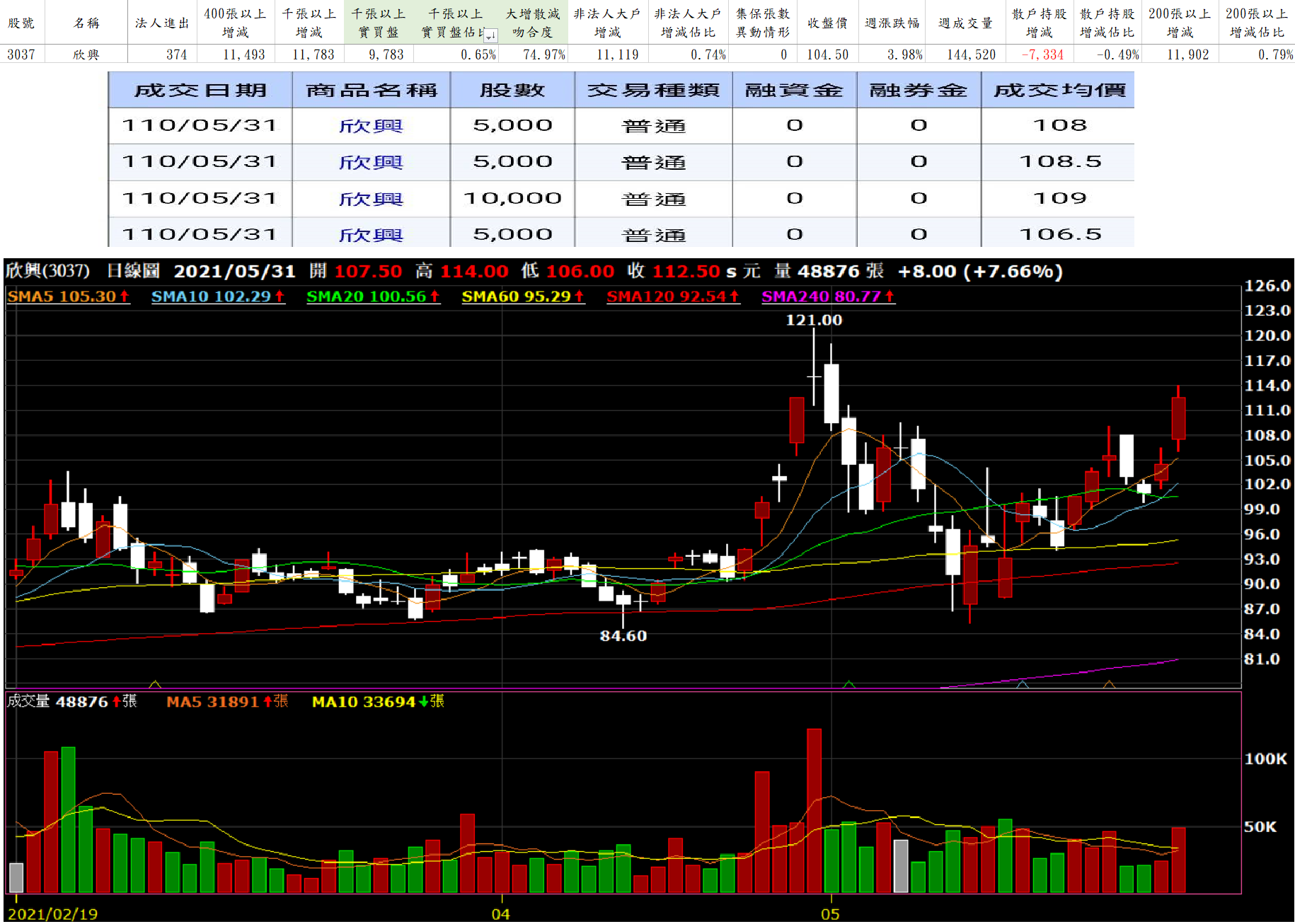The height and width of the screenshot is (924, 1295).
Task: Select the 成交日期 table header
Action: tap(200, 90)
